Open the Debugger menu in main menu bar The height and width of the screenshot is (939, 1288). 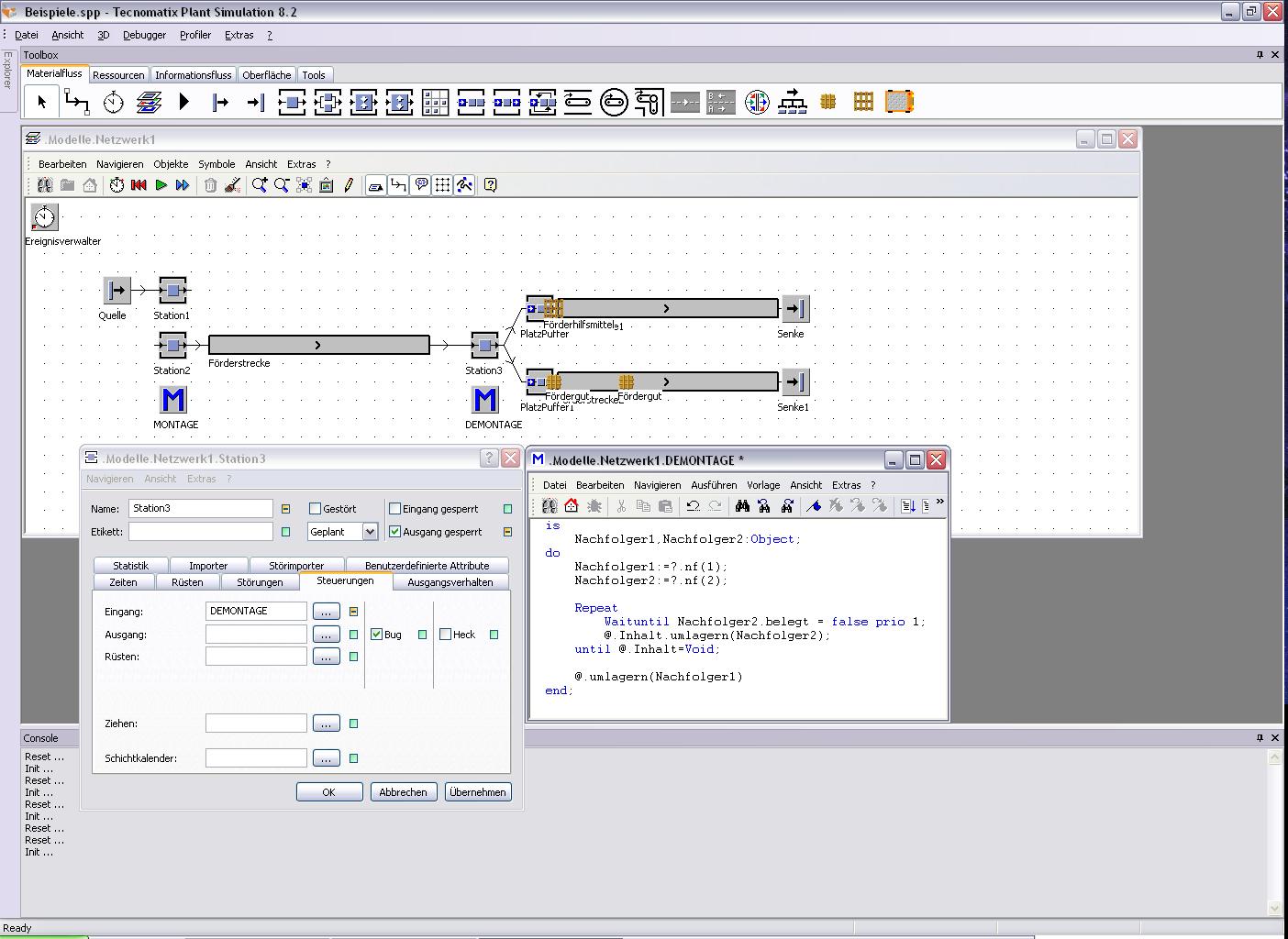click(145, 35)
